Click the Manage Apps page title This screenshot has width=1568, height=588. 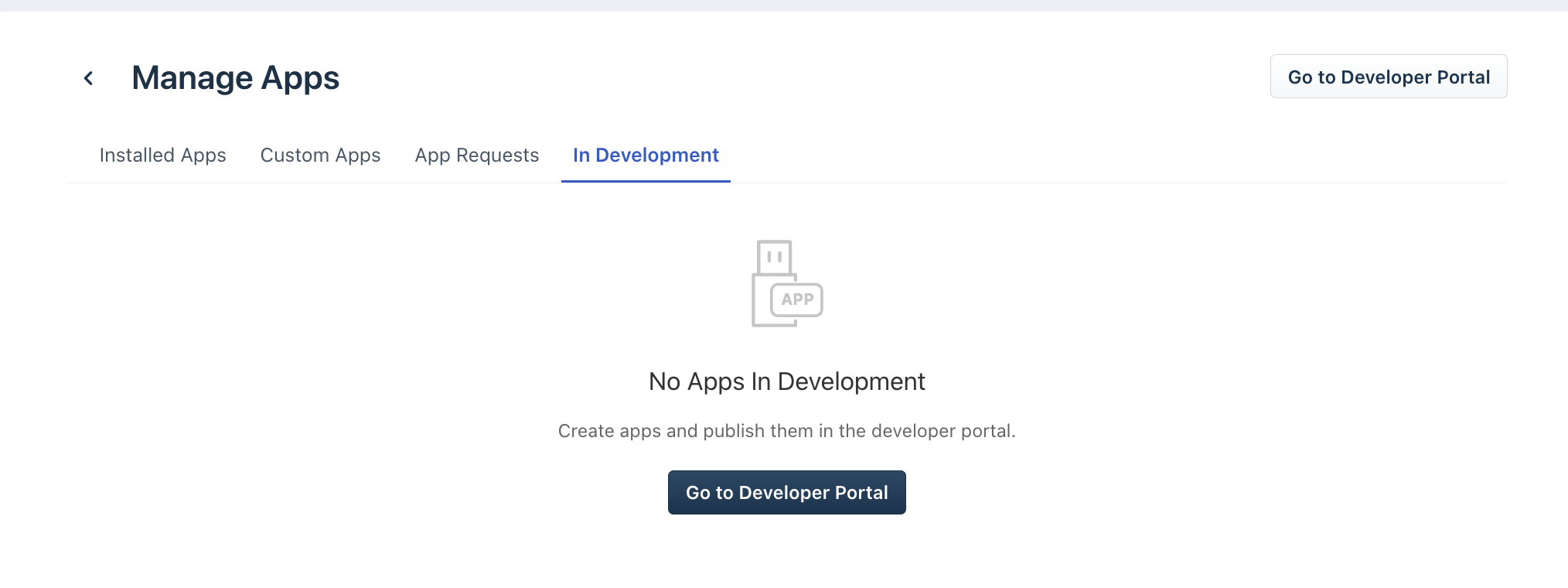tap(235, 78)
